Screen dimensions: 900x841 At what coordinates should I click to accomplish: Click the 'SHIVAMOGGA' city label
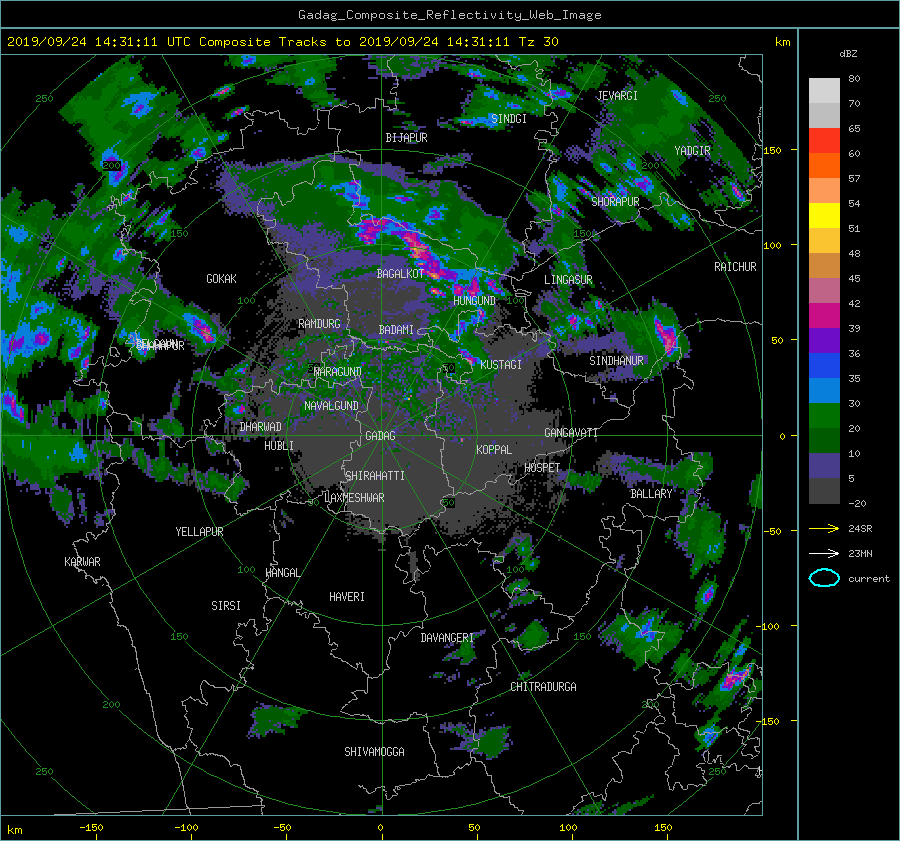click(374, 752)
